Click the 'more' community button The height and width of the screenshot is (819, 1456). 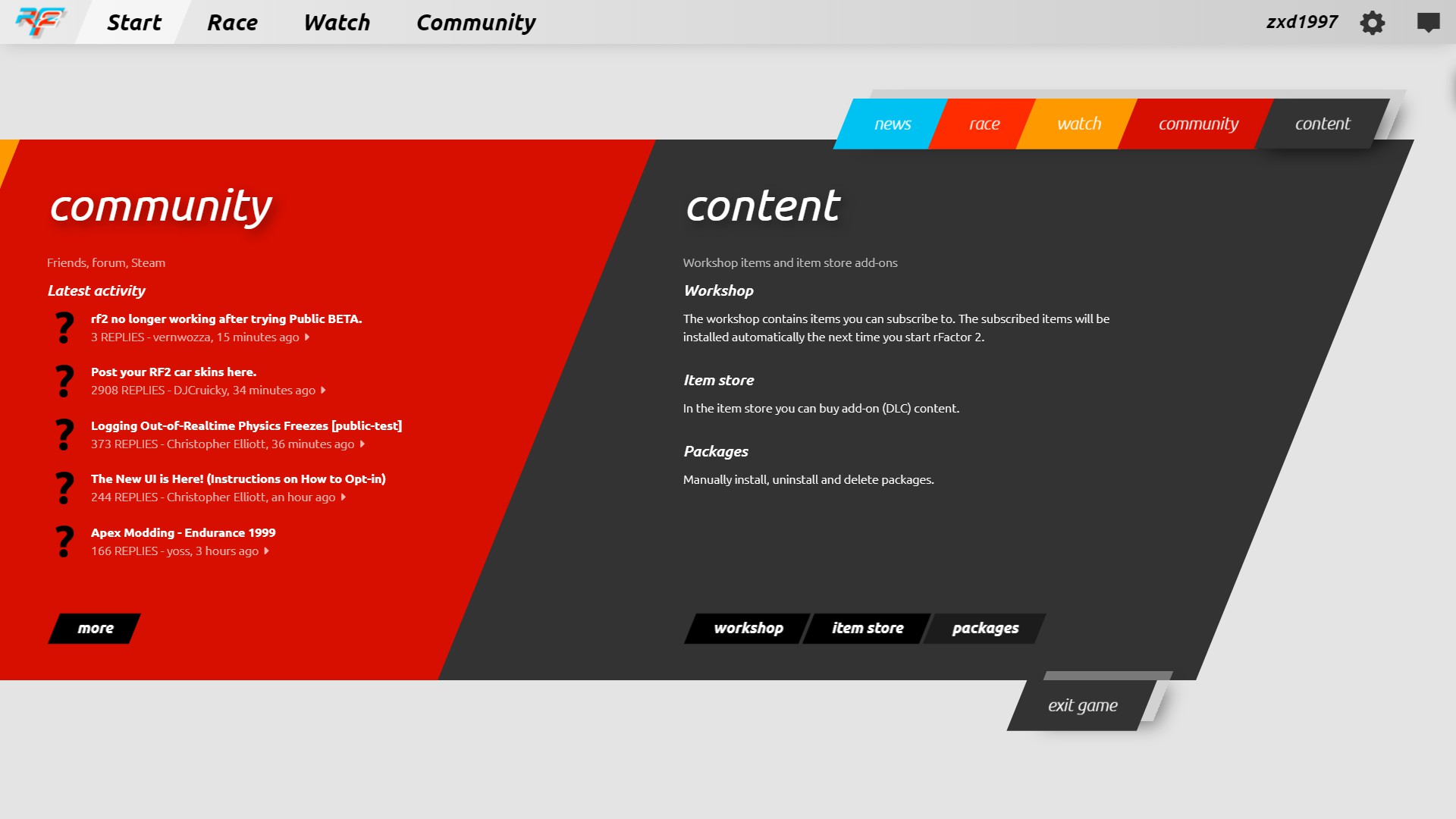coord(95,628)
